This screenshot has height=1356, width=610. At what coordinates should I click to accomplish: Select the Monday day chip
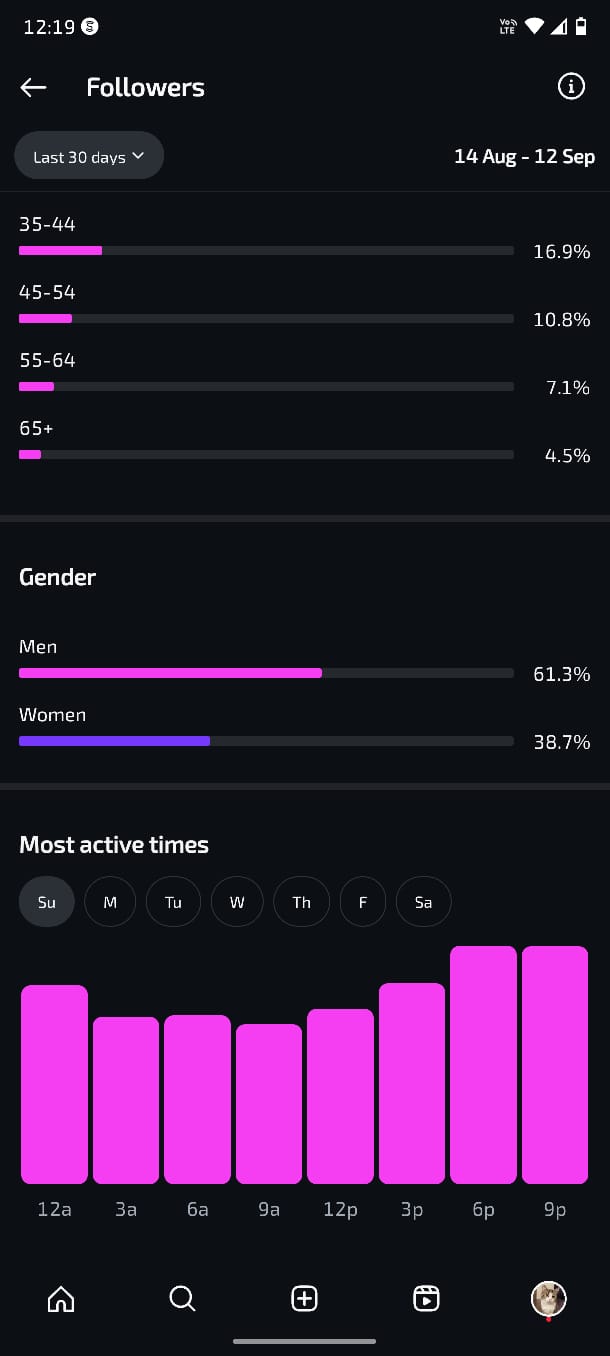point(110,902)
